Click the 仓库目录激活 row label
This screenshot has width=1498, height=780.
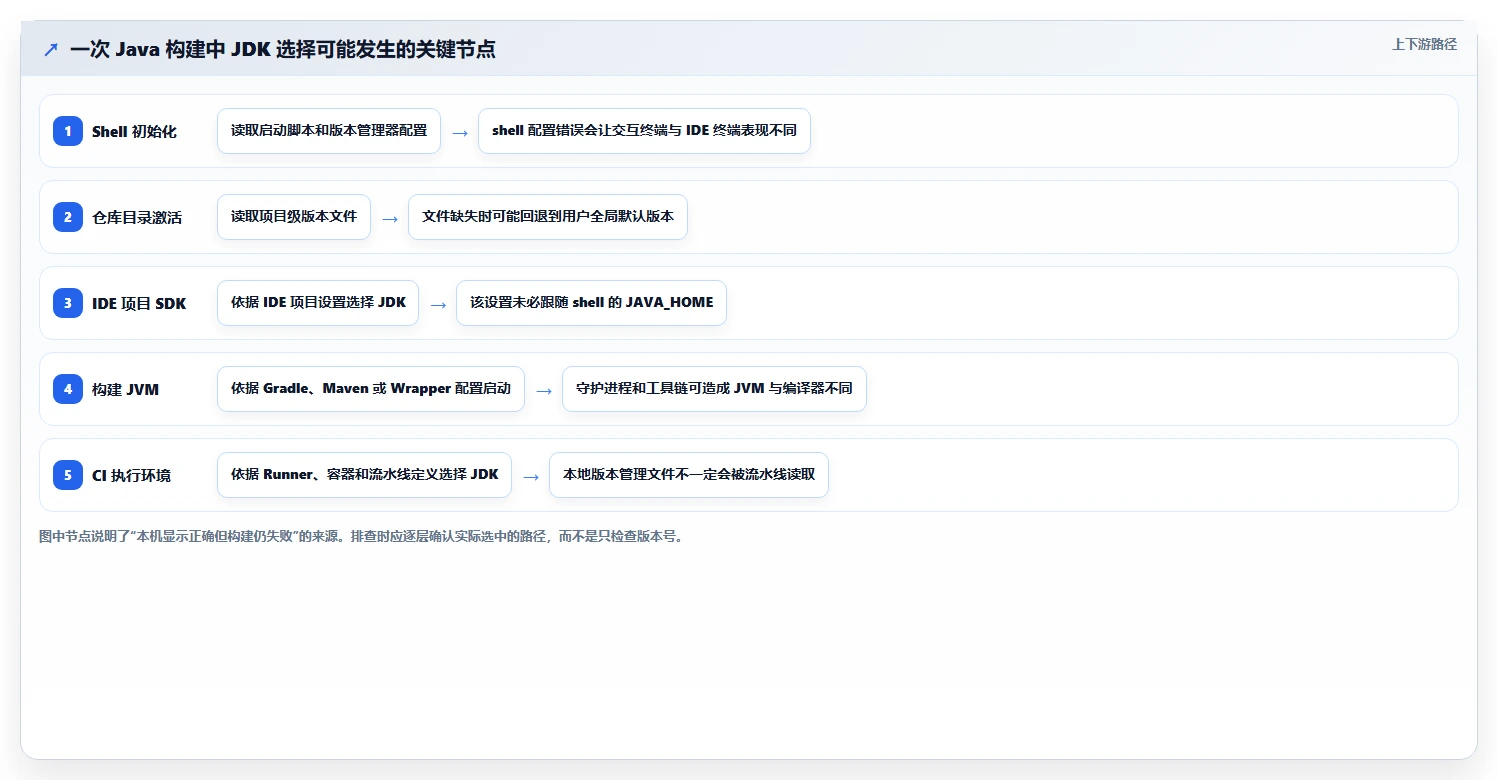pyautogui.click(x=137, y=218)
